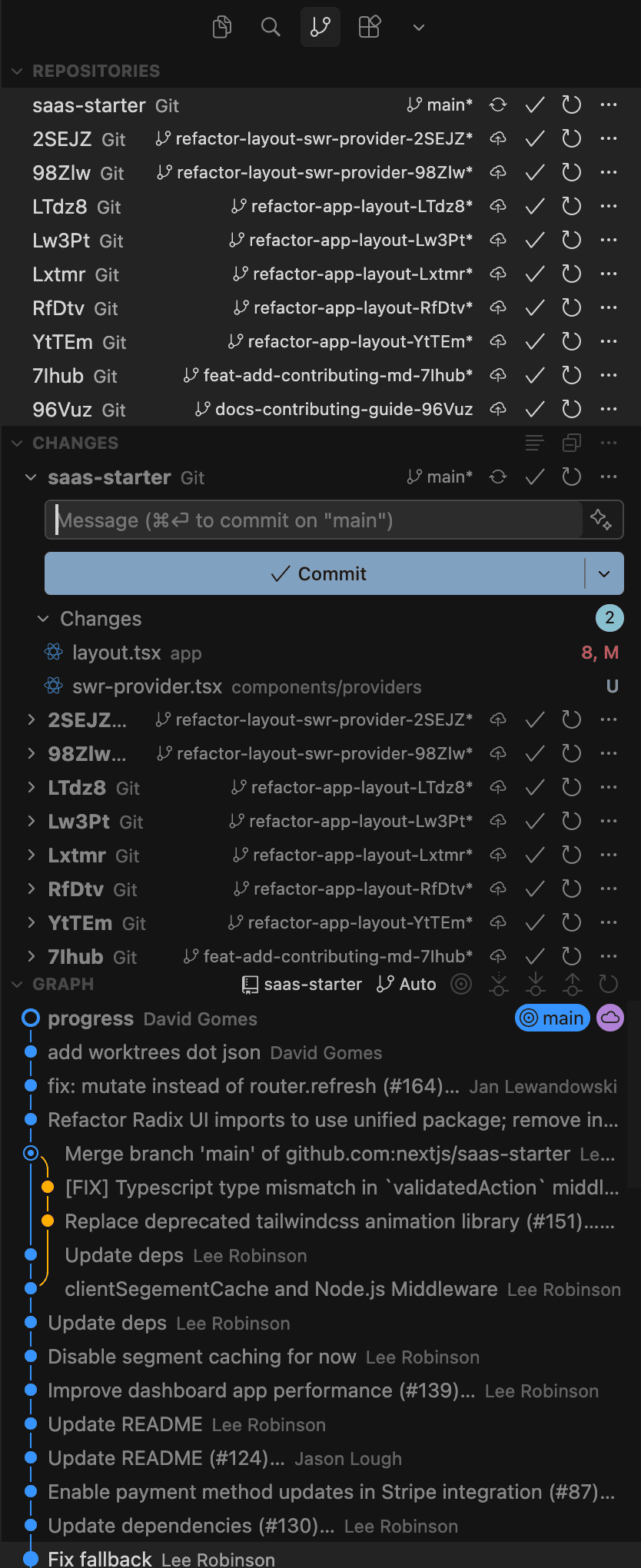Collapse the Repositories section
Viewport: 641px width, 1568px height.
[x=17, y=71]
